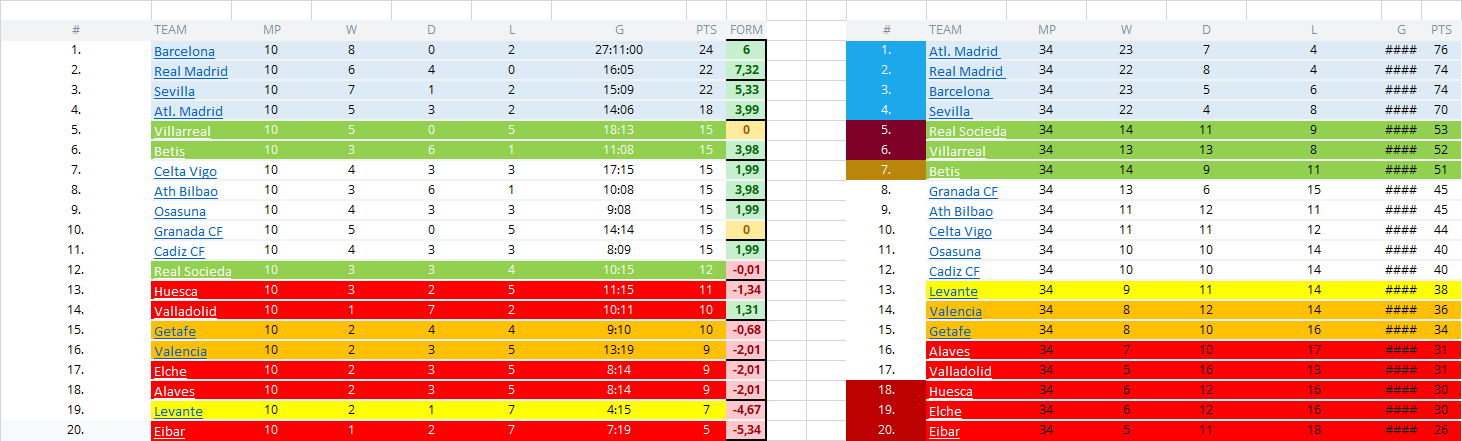Click Levante link in the row with 4:15 goals

tap(178, 411)
